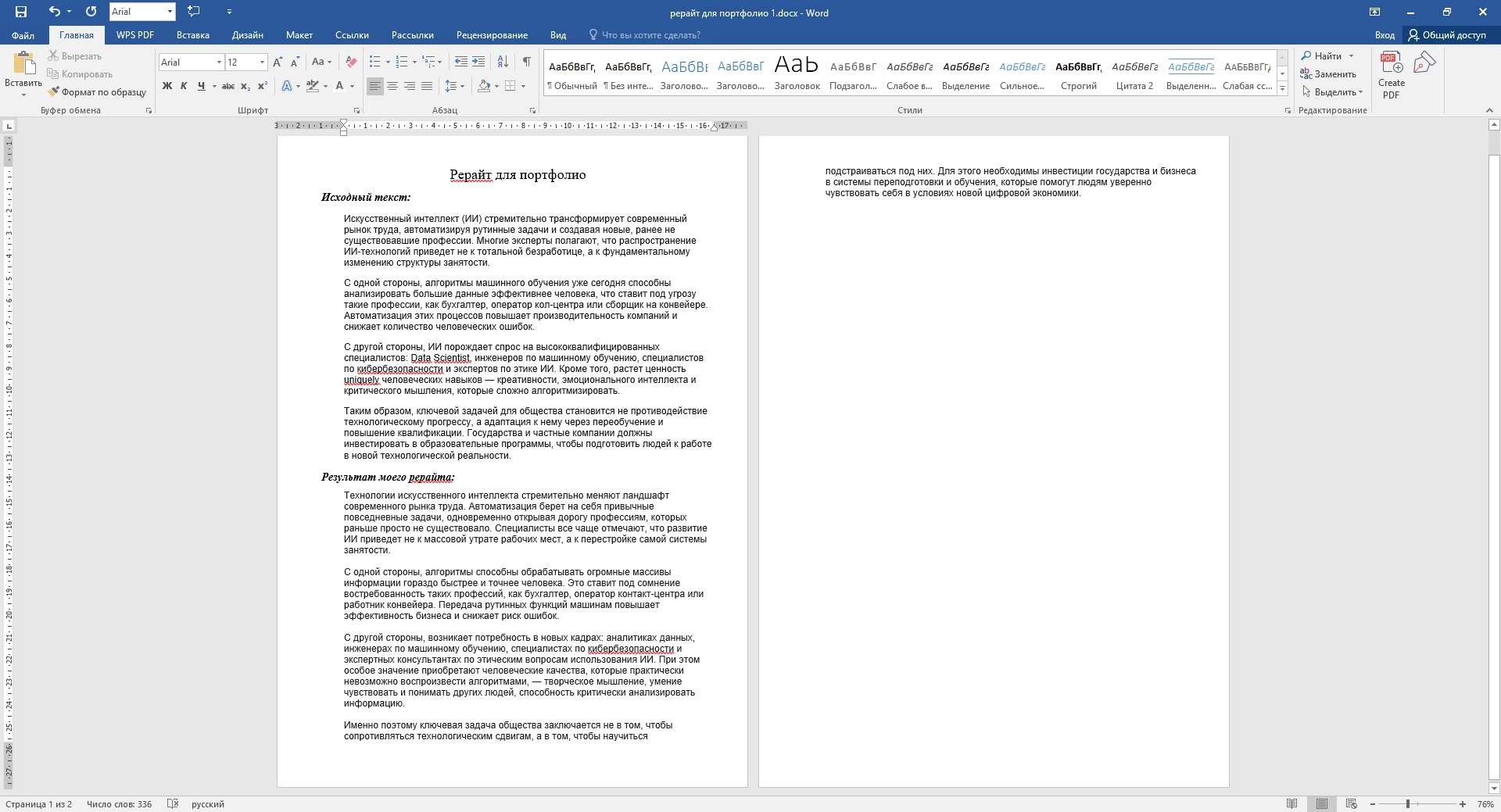Toggle paragraph marks display (¶)
The image size is (1501, 812).
pos(526,62)
